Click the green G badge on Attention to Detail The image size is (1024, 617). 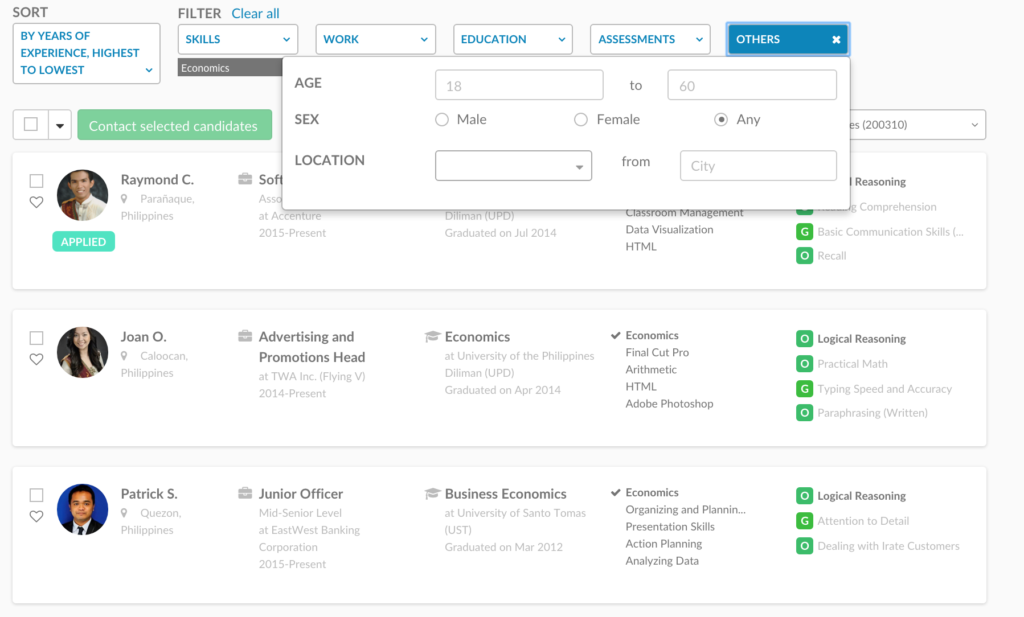(x=803, y=520)
